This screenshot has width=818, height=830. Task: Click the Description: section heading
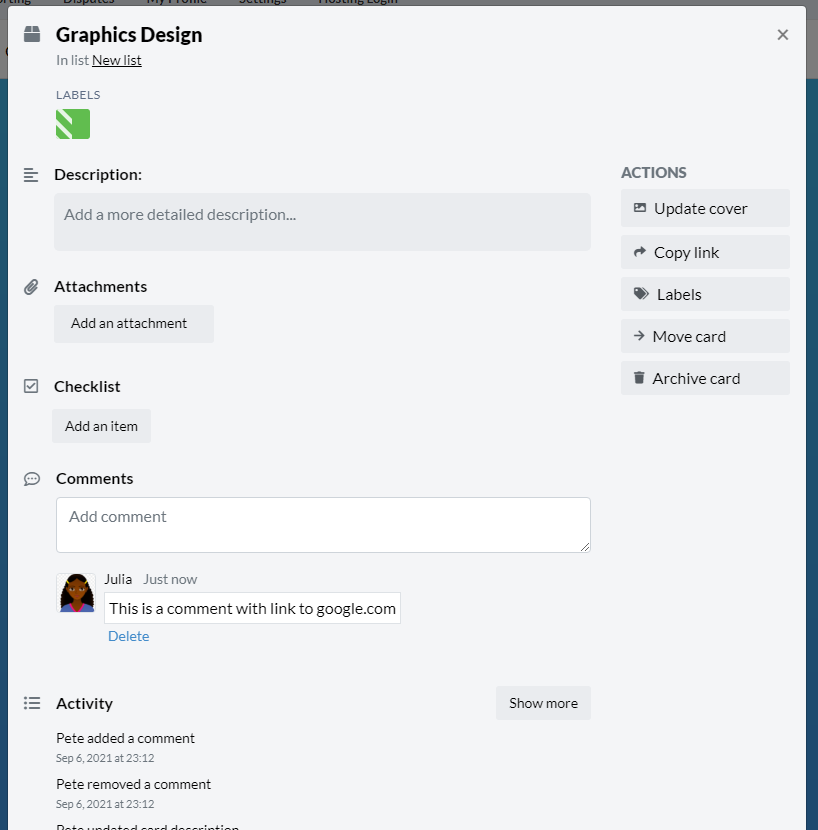coord(98,175)
